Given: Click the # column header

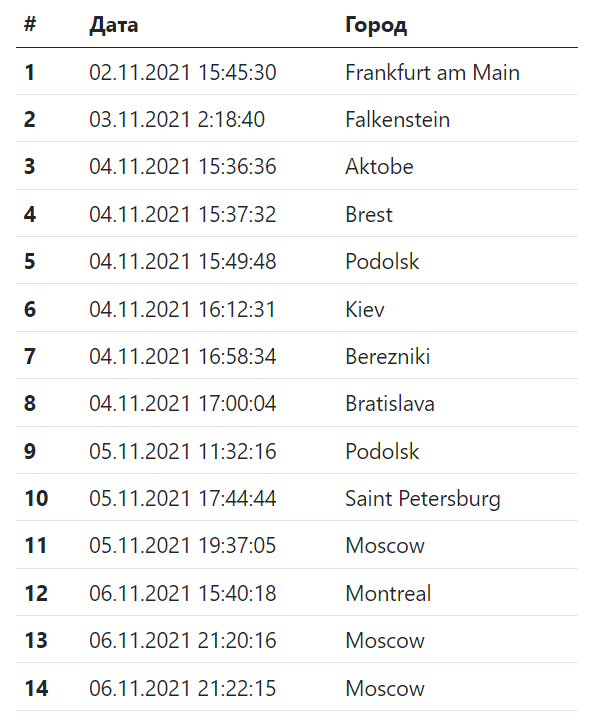Looking at the screenshot, I should tap(30, 23).
